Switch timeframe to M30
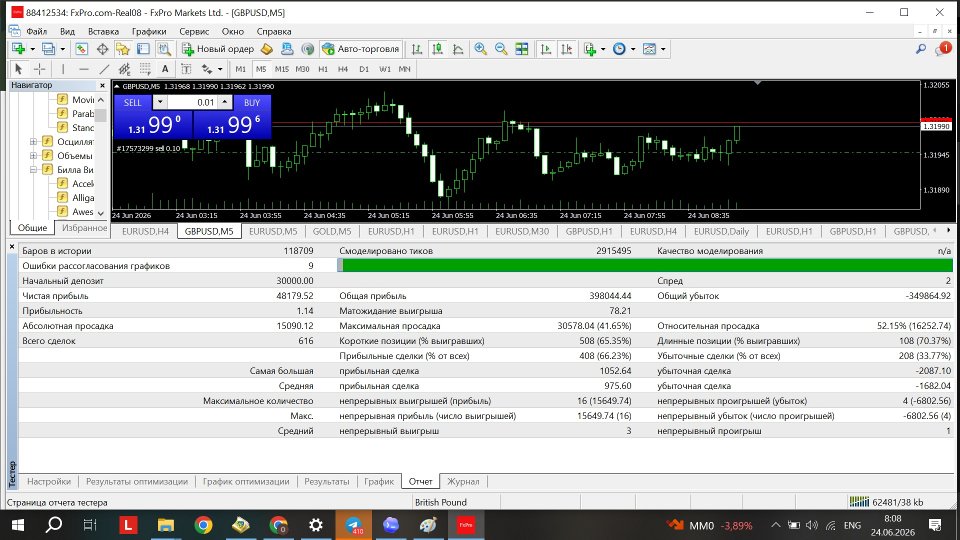This screenshot has width=960, height=540. point(302,69)
